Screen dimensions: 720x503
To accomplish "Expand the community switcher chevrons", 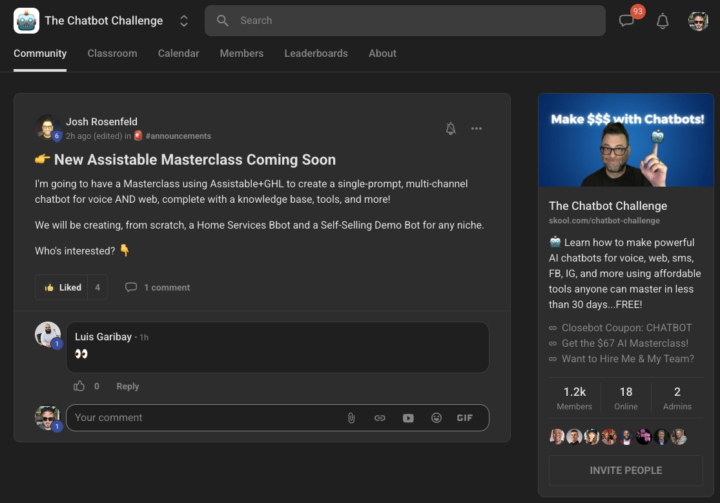I will point(184,21).
